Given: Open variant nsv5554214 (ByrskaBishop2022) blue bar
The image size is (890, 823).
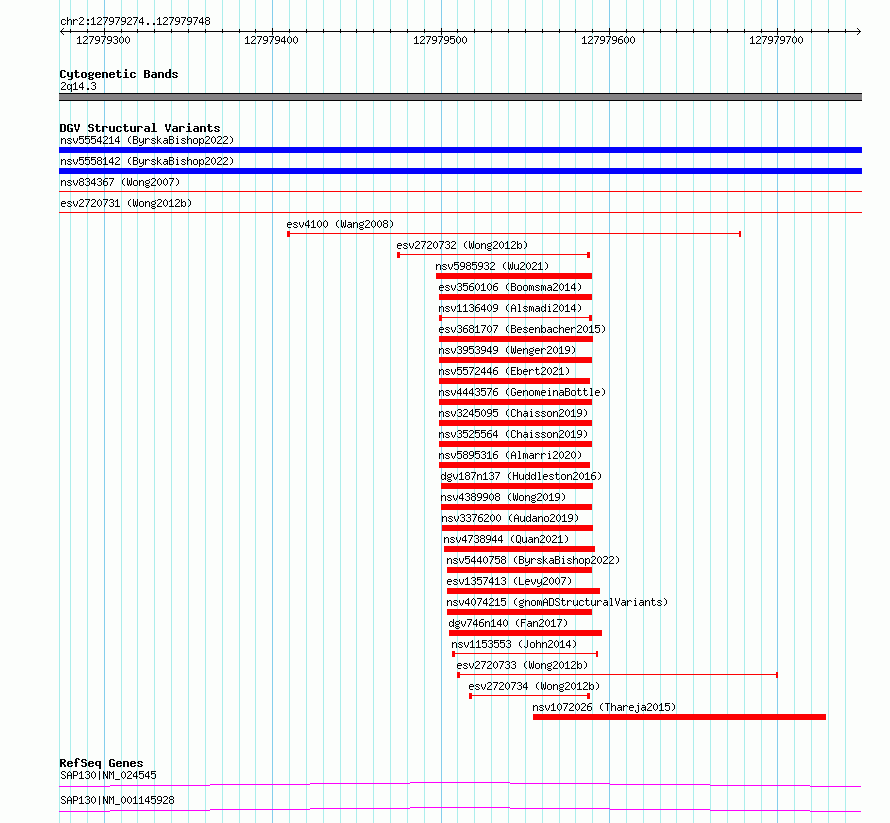Looking at the screenshot, I should [460, 150].
